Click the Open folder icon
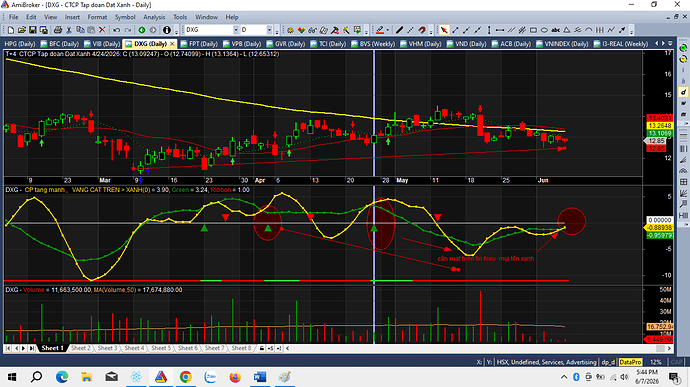 point(22,30)
